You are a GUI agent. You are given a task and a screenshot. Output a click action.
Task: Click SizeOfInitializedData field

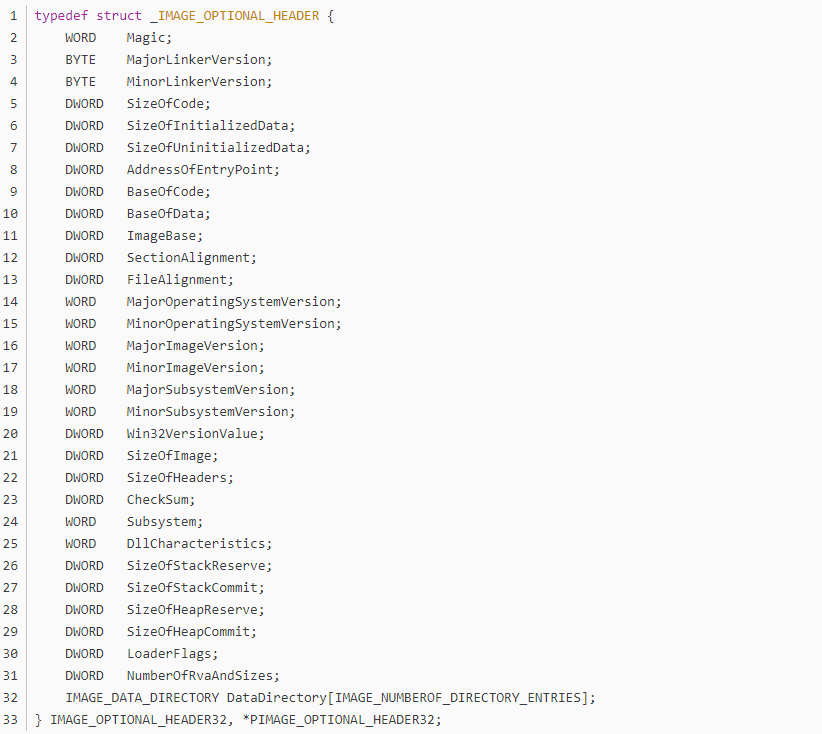(207, 126)
